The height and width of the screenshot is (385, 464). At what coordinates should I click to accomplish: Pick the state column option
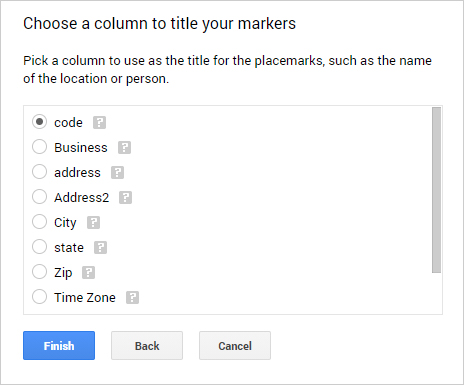click(x=39, y=247)
